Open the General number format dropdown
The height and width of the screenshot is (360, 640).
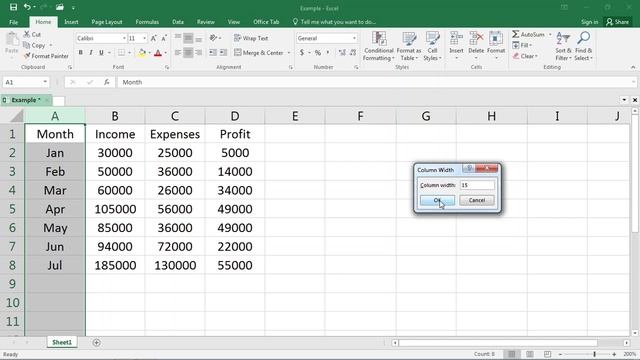pos(354,38)
